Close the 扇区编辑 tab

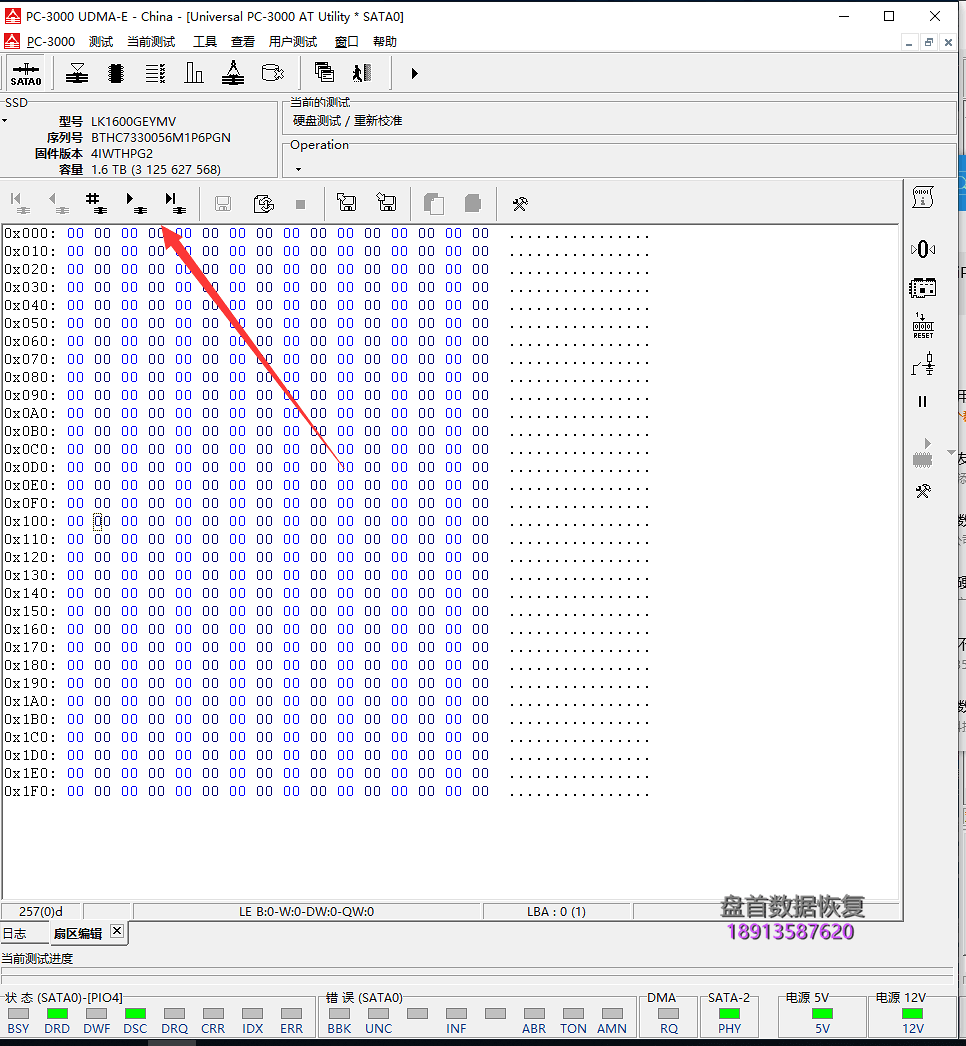[x=117, y=931]
